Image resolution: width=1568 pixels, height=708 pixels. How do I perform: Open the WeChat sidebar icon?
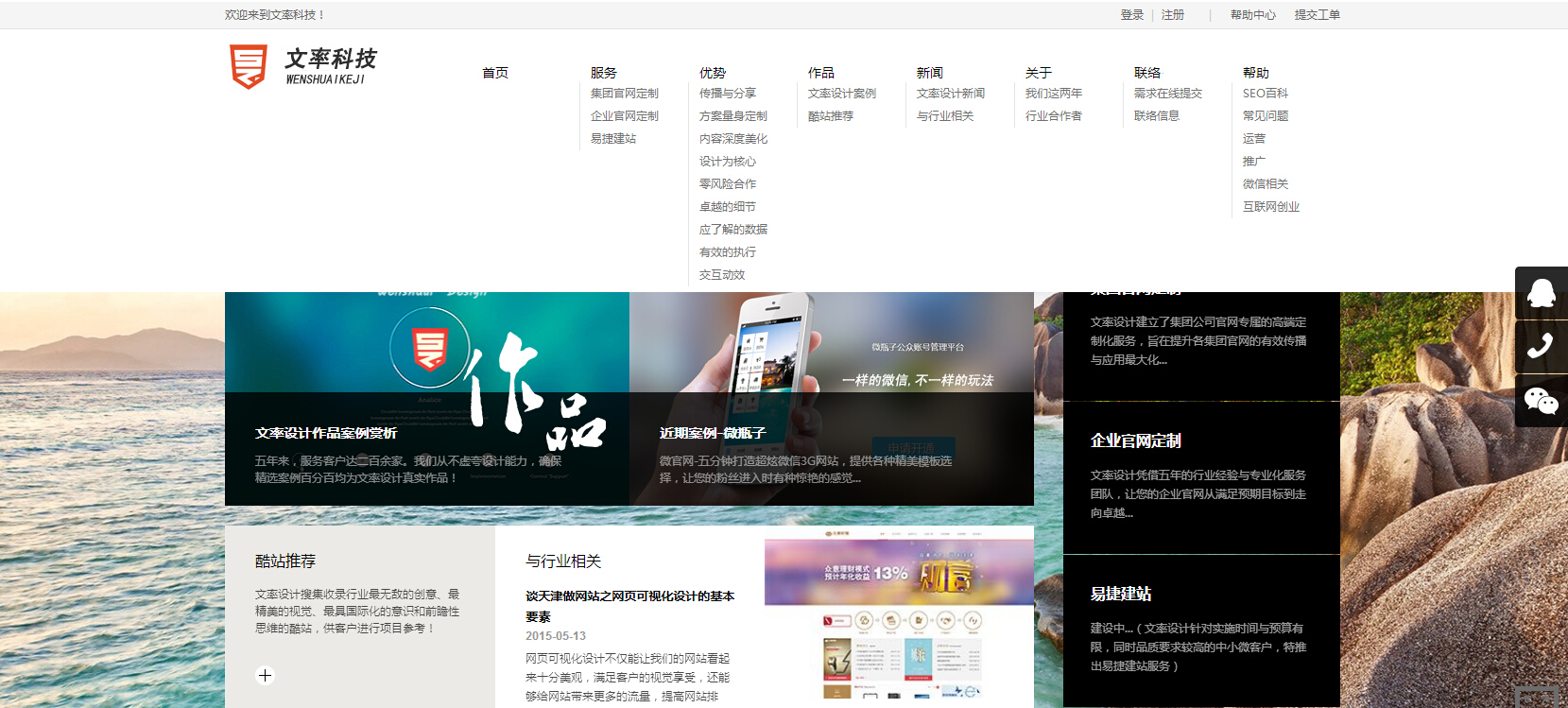(1541, 401)
